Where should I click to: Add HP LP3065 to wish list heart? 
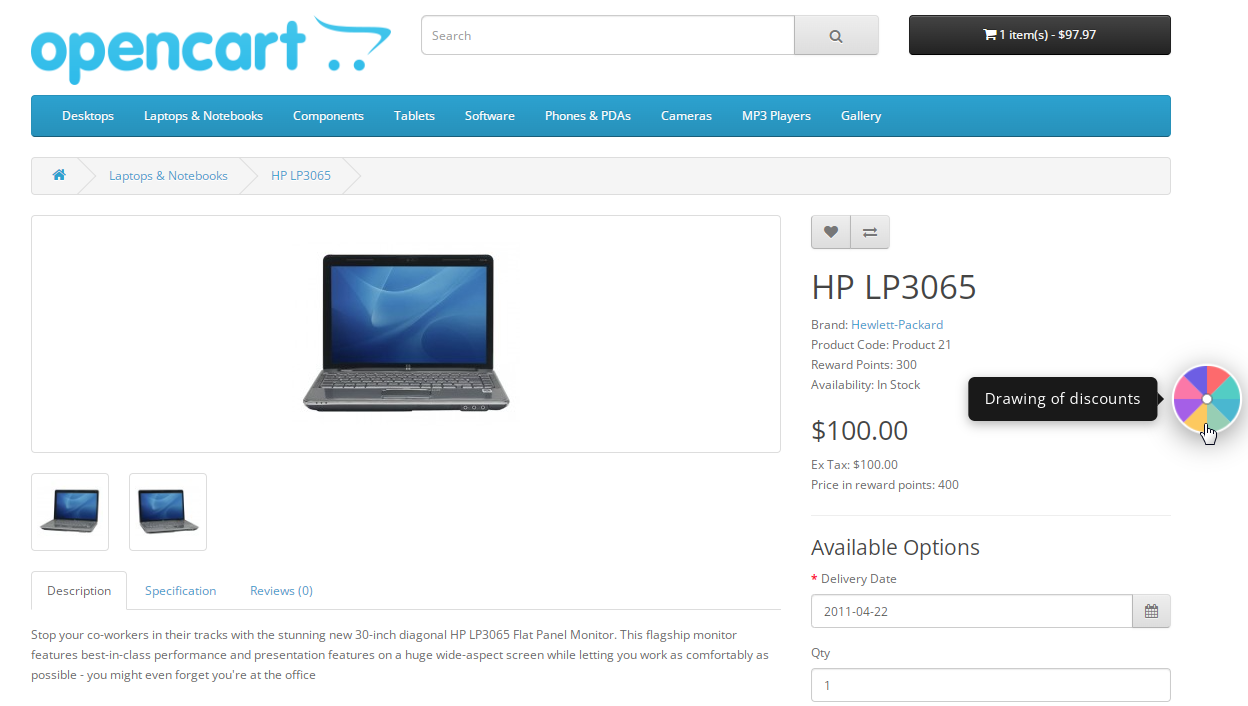click(x=831, y=232)
